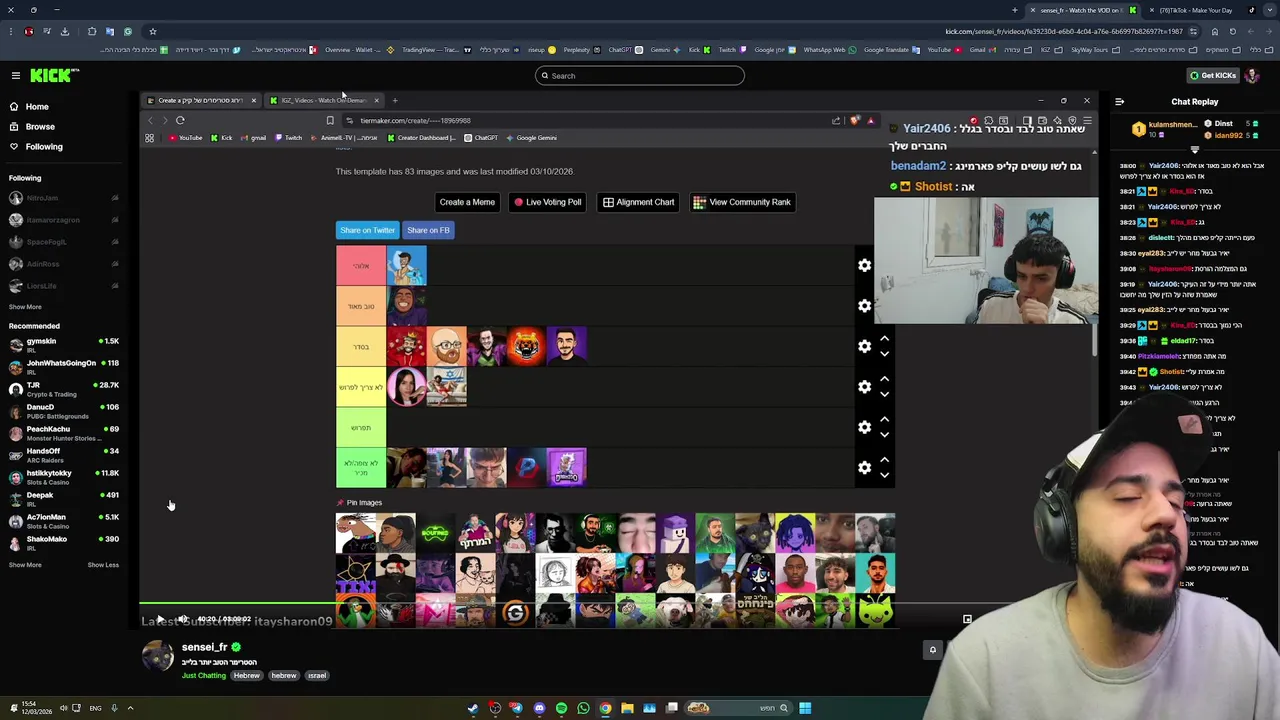Expand Recommended list with Show More
Viewport: 1280px width, 720px height.
click(25, 565)
